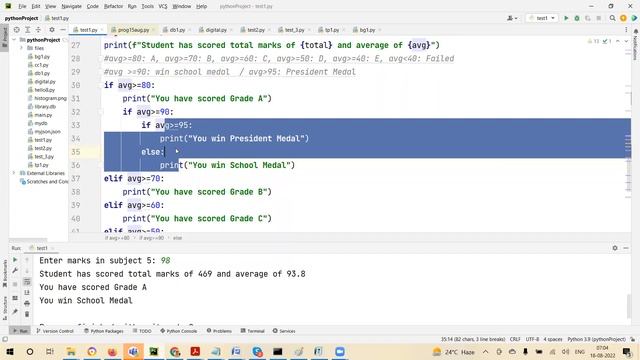Click the print icon in Run console
Viewport: 640px width, 360px height.
coord(27,303)
